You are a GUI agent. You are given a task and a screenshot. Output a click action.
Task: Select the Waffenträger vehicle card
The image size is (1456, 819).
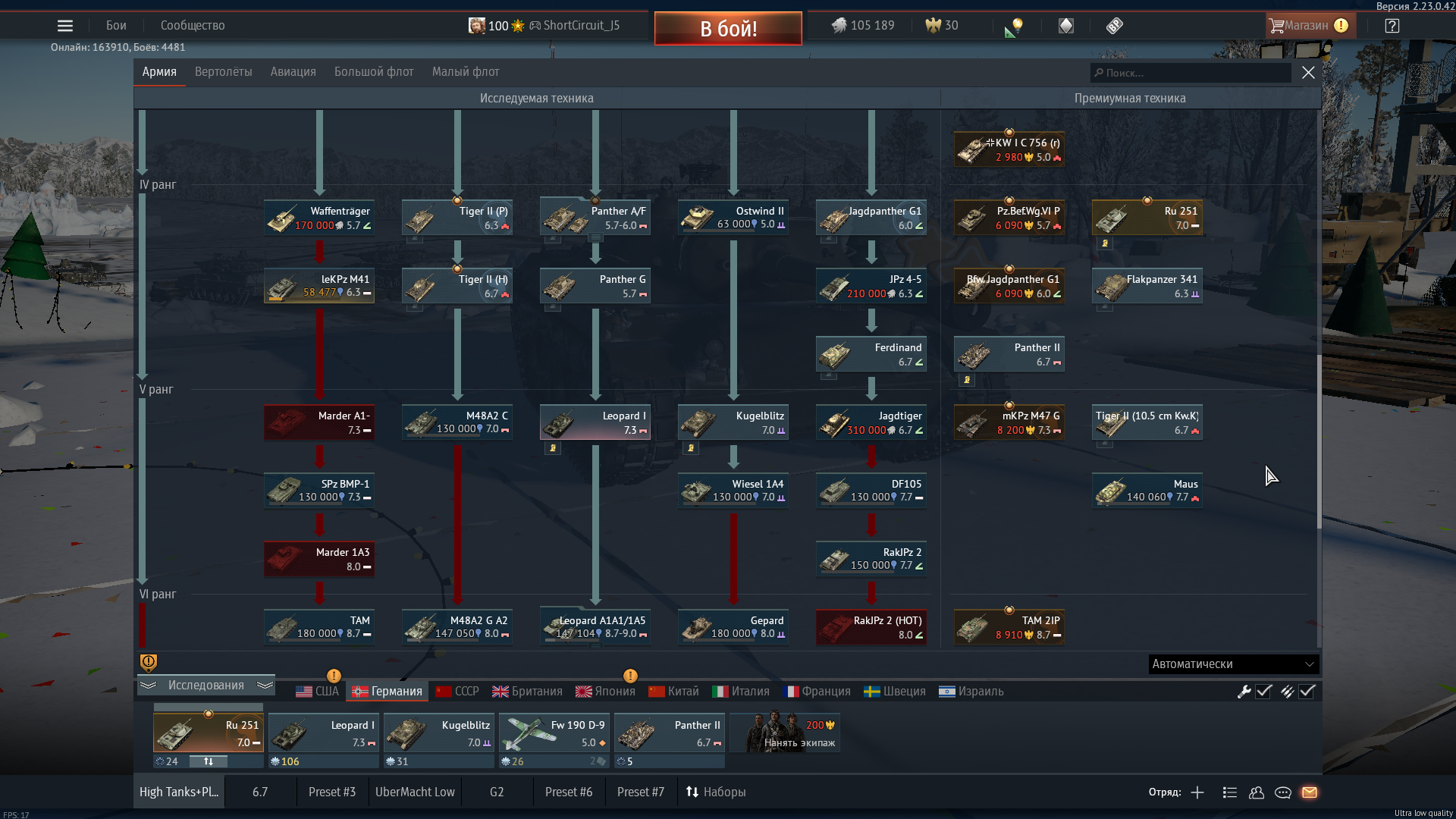tap(318, 218)
